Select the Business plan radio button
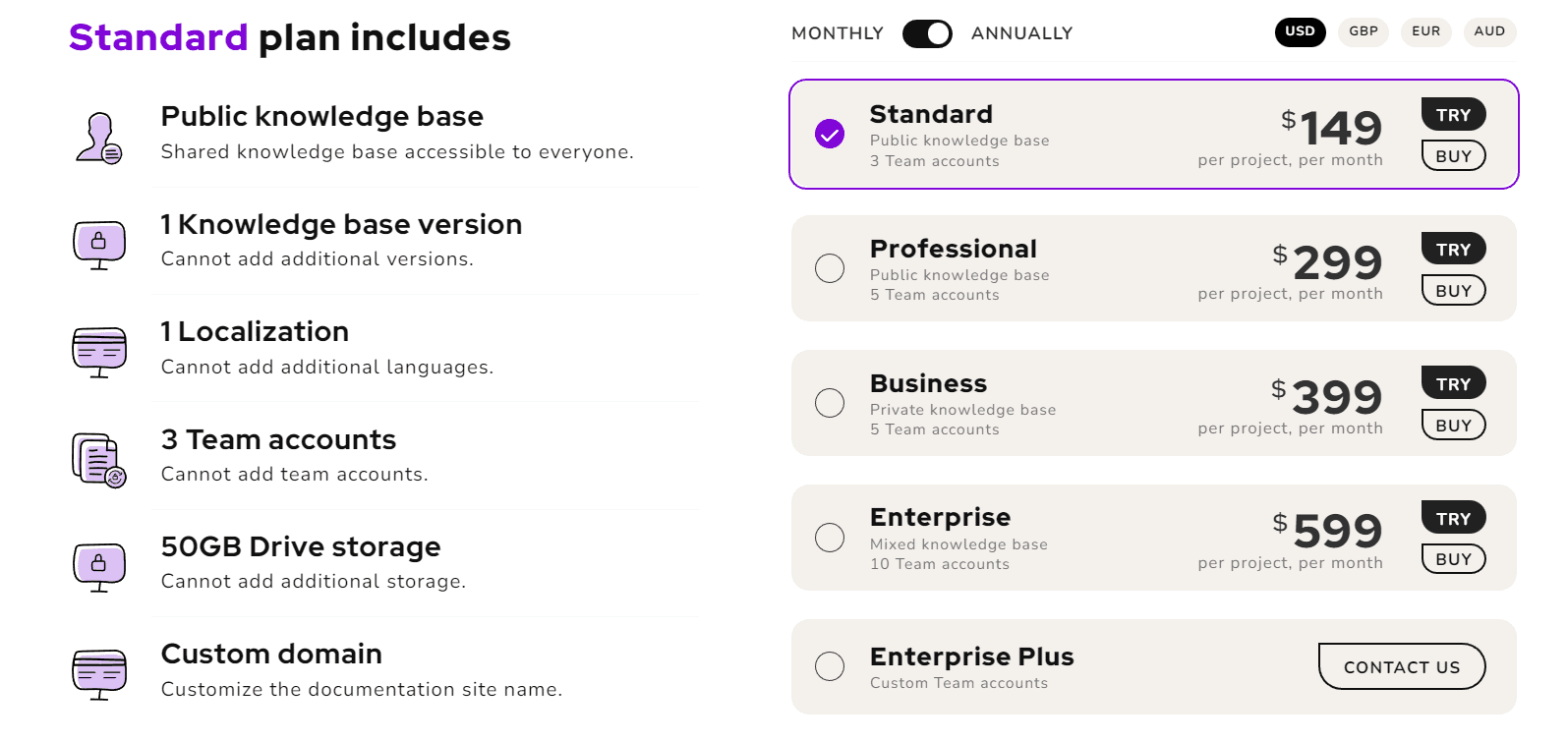Screen dimensions: 1568x742 click(830, 403)
